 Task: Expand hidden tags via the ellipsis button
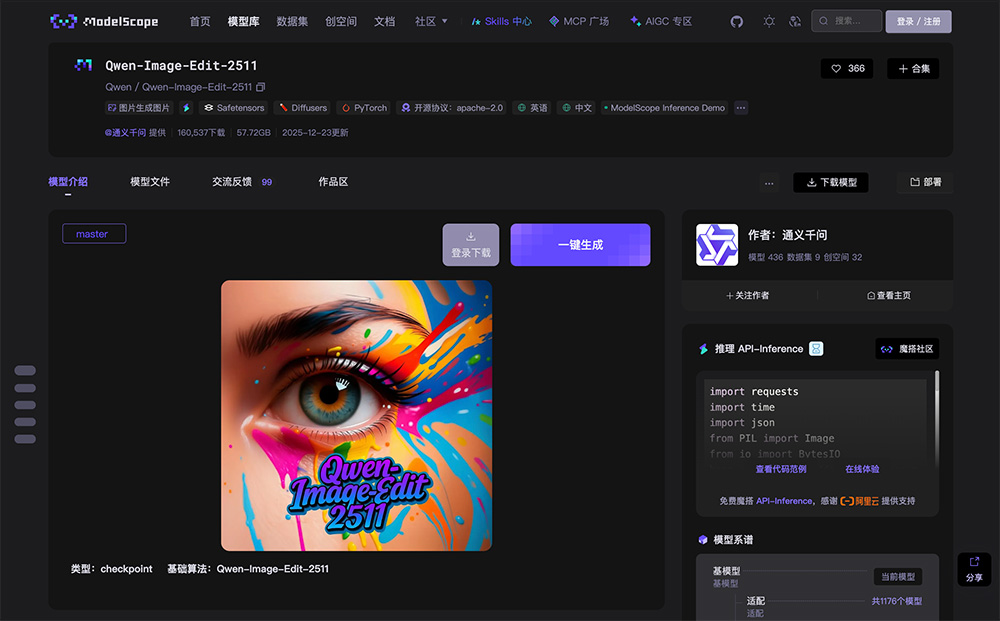[740, 107]
